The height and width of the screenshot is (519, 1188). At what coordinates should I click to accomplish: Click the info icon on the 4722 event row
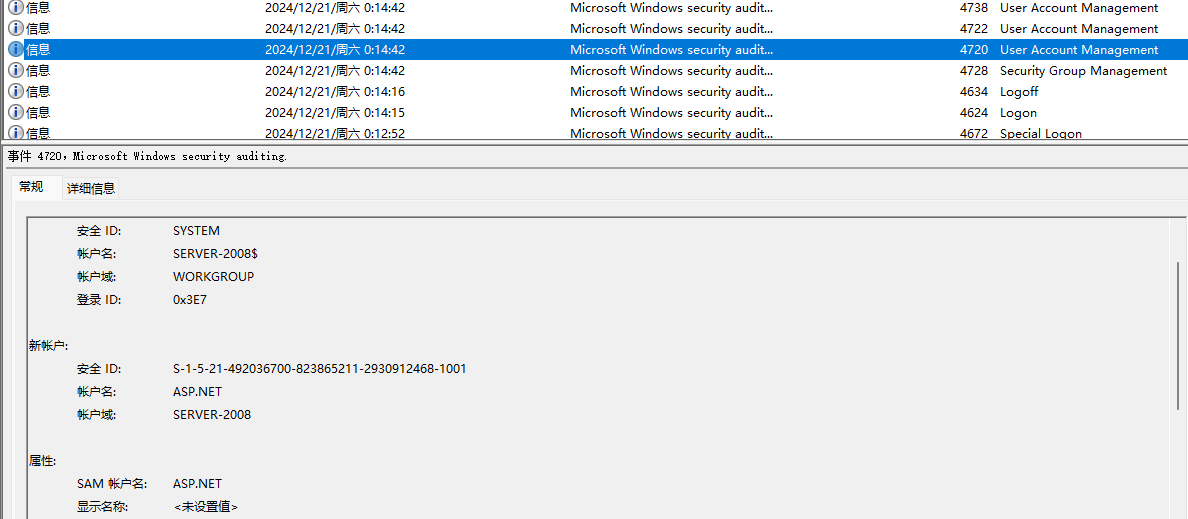coord(15,28)
